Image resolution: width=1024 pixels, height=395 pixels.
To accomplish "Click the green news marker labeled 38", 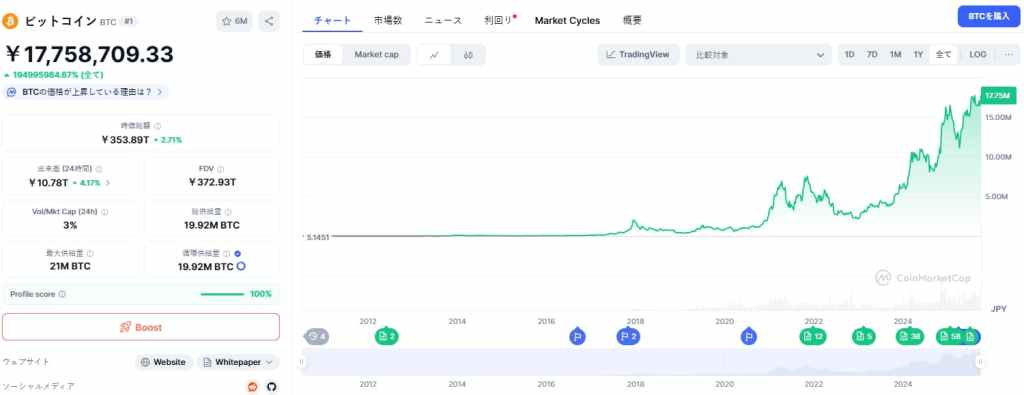I will [x=910, y=336].
